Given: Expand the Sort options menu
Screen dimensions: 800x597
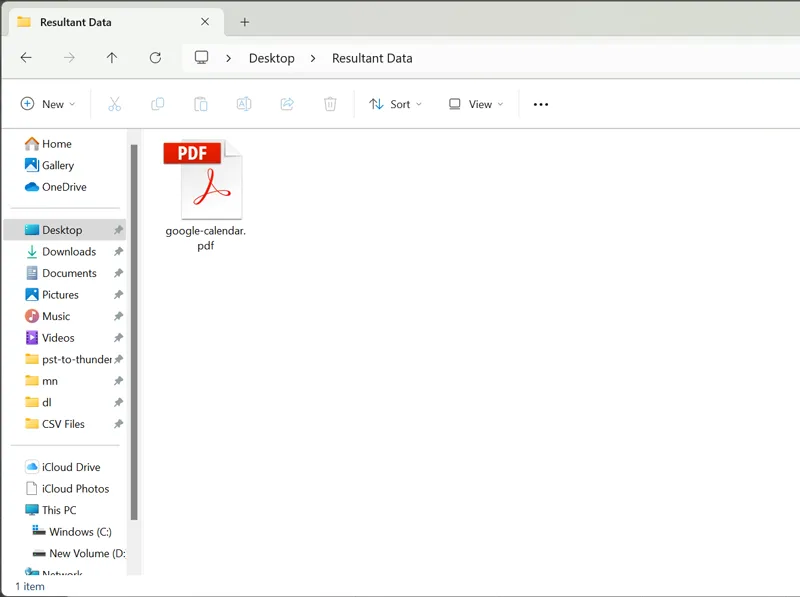Looking at the screenshot, I should tap(396, 104).
